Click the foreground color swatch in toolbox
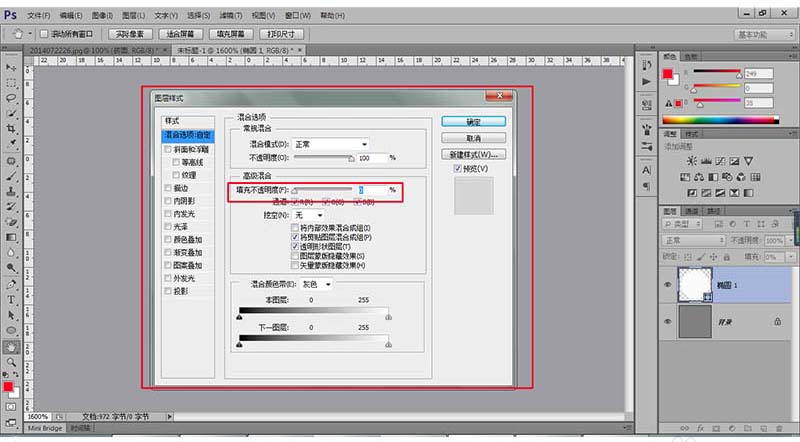Image resolution: width=800 pixels, height=442 pixels. click(8, 387)
